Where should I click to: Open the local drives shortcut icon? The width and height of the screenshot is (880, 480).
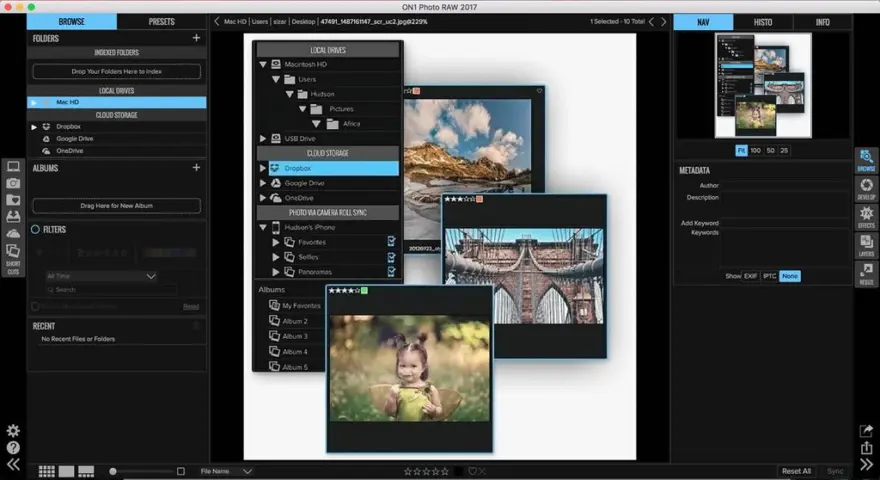click(x=13, y=216)
